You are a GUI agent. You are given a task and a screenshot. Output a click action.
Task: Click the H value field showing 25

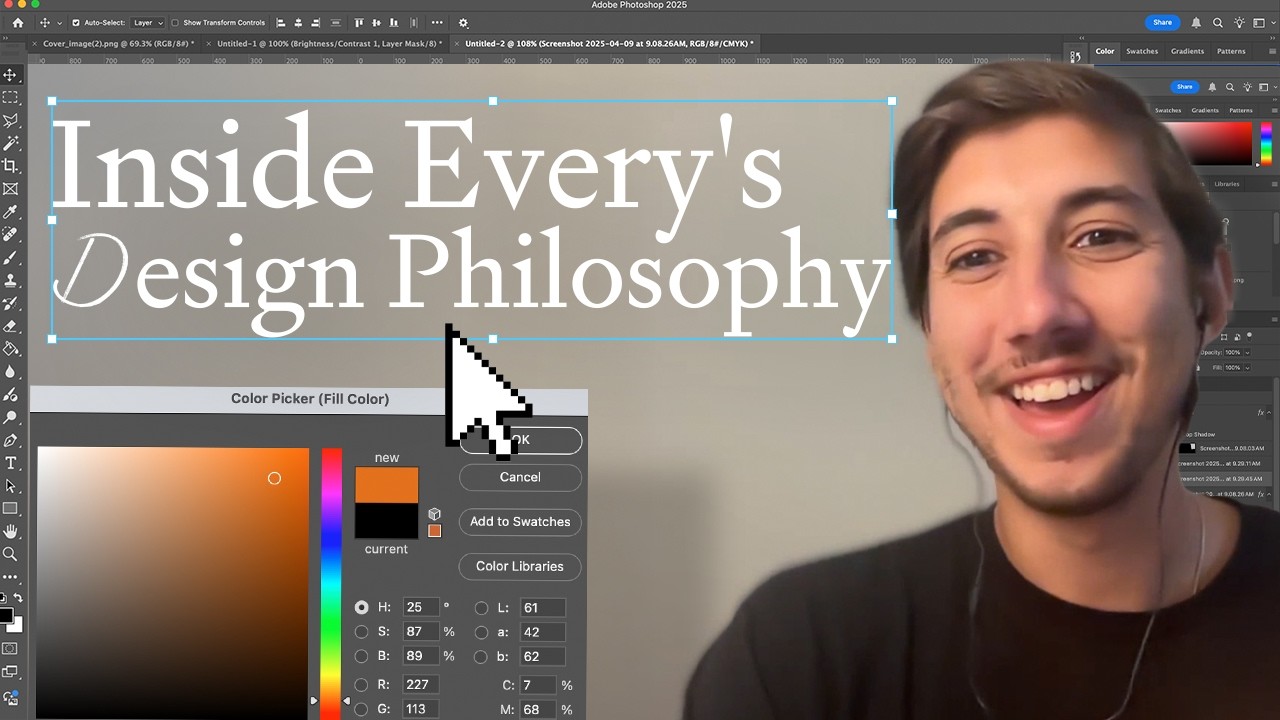[x=421, y=607]
